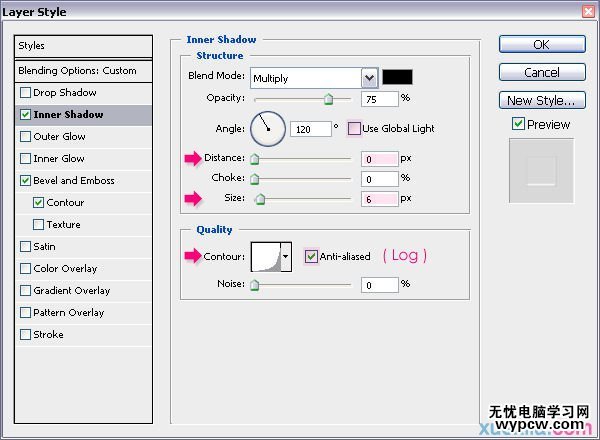
Task: Expand the Contour picker arrow
Action: click(x=286, y=257)
